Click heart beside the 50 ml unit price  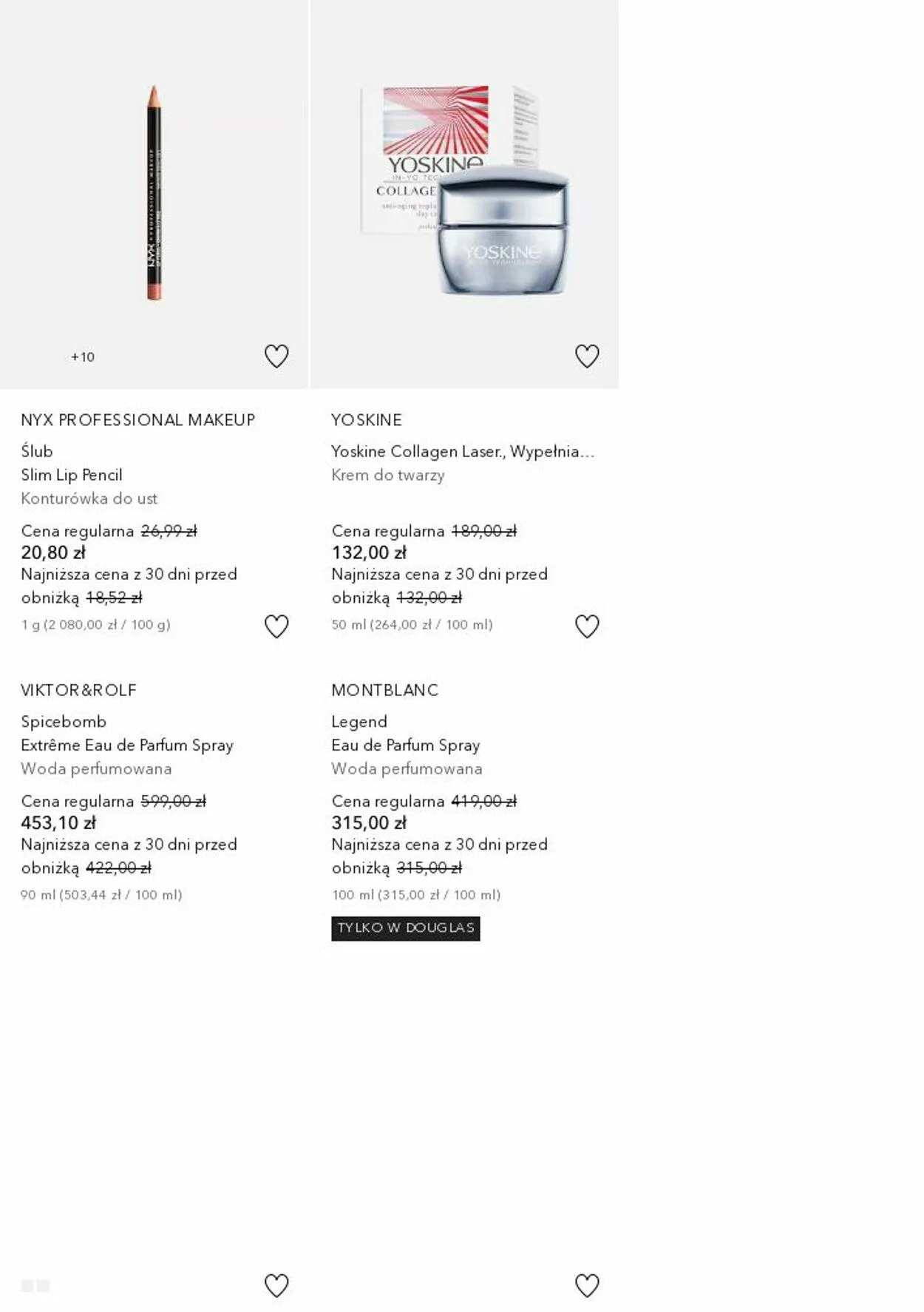pyautogui.click(x=587, y=626)
